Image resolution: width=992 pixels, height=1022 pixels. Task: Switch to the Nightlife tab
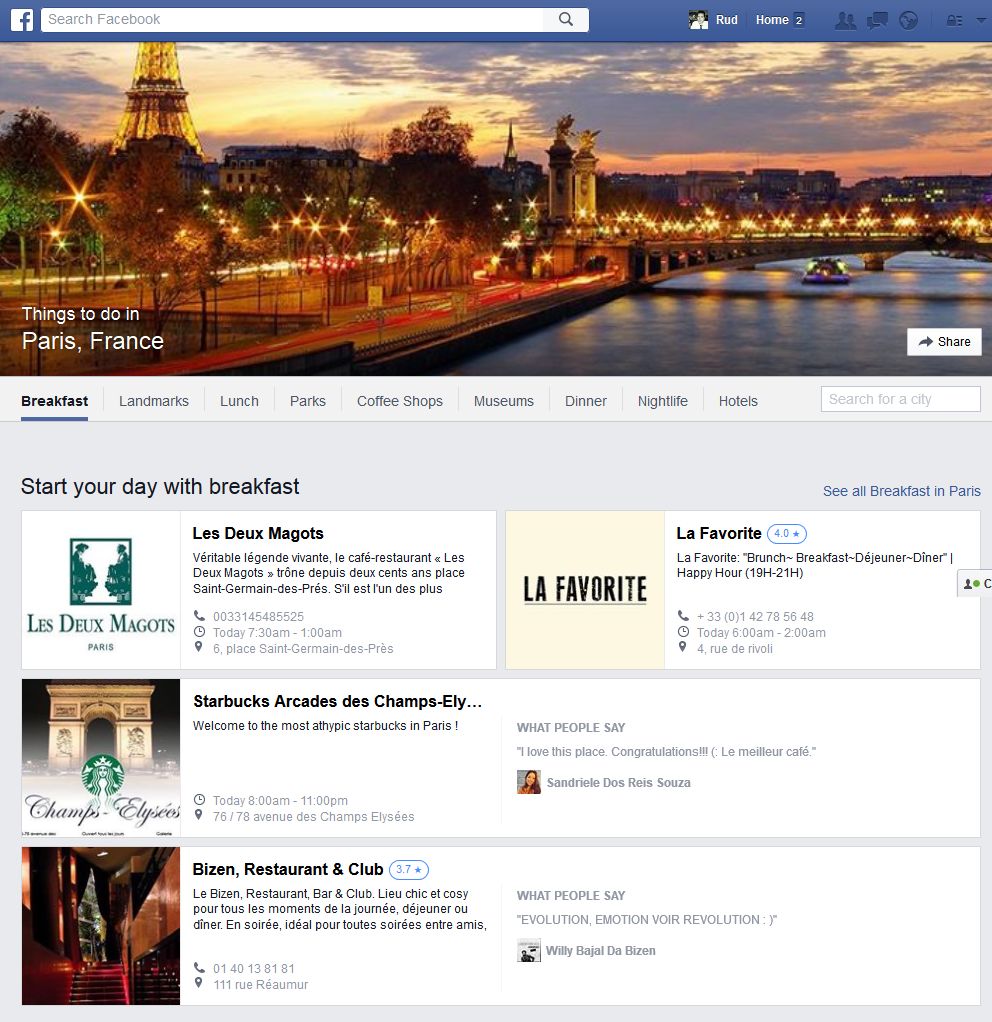[662, 401]
